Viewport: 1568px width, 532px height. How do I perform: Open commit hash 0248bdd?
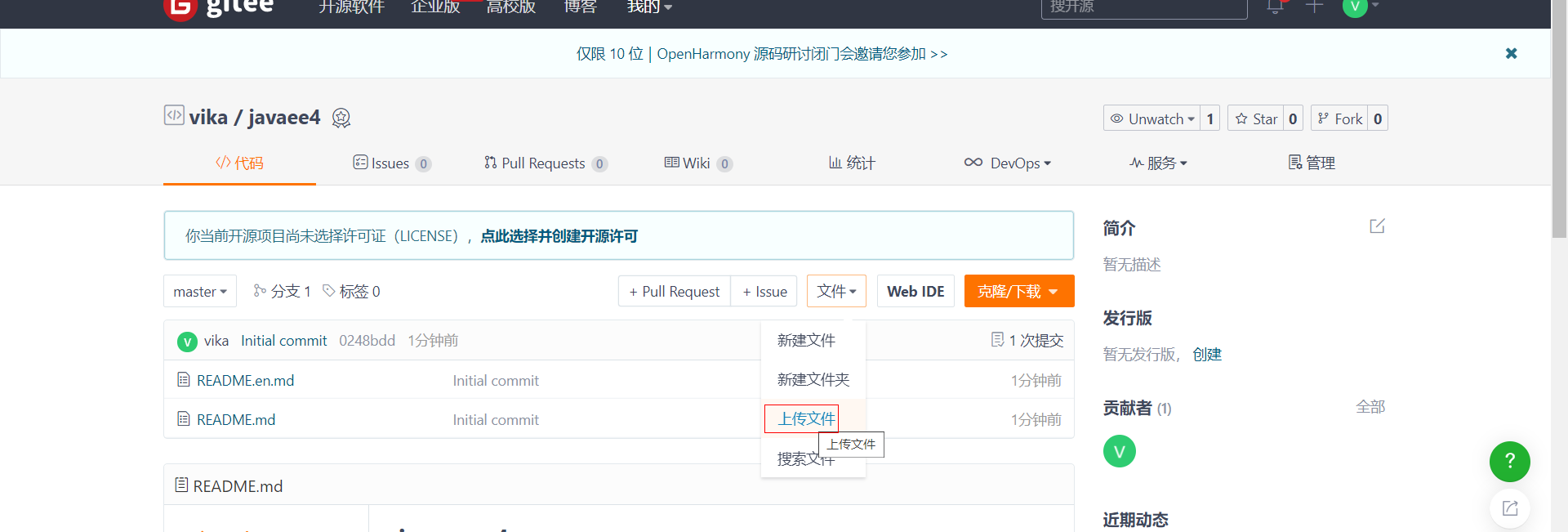click(x=367, y=341)
